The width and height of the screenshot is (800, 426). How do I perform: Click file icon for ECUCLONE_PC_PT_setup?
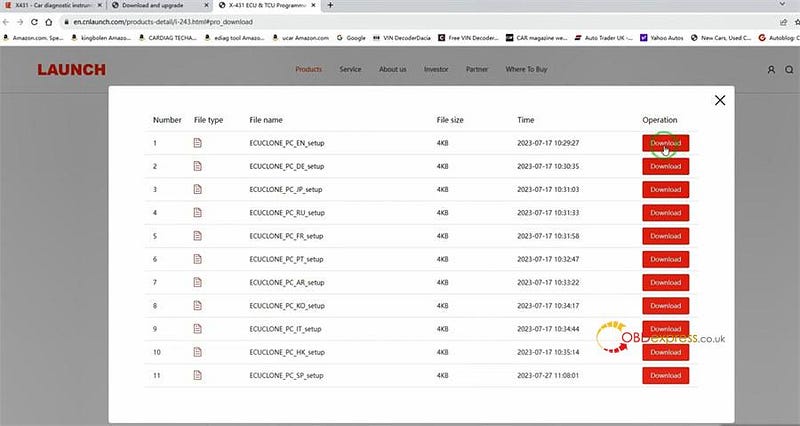(x=197, y=259)
